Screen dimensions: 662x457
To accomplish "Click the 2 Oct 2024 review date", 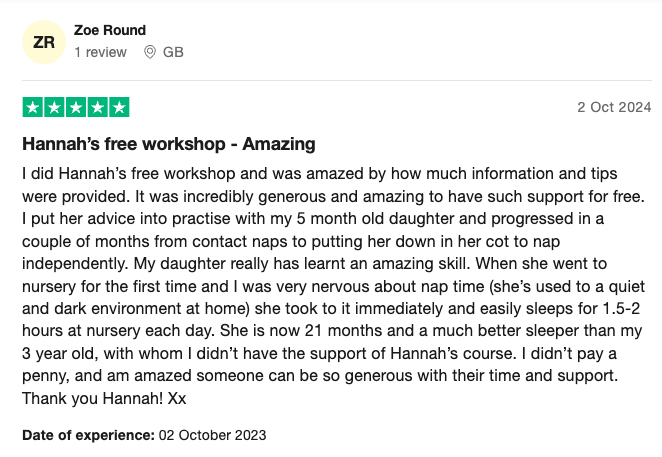I will (614, 107).
